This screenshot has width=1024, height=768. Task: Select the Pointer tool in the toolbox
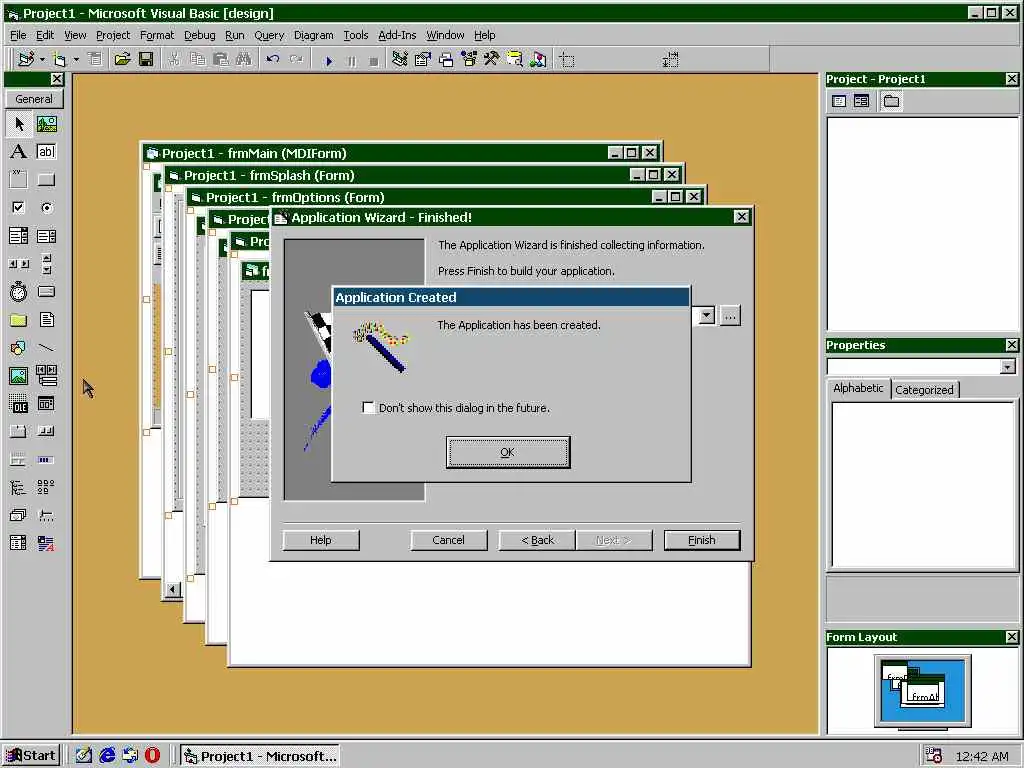pyautogui.click(x=19, y=124)
